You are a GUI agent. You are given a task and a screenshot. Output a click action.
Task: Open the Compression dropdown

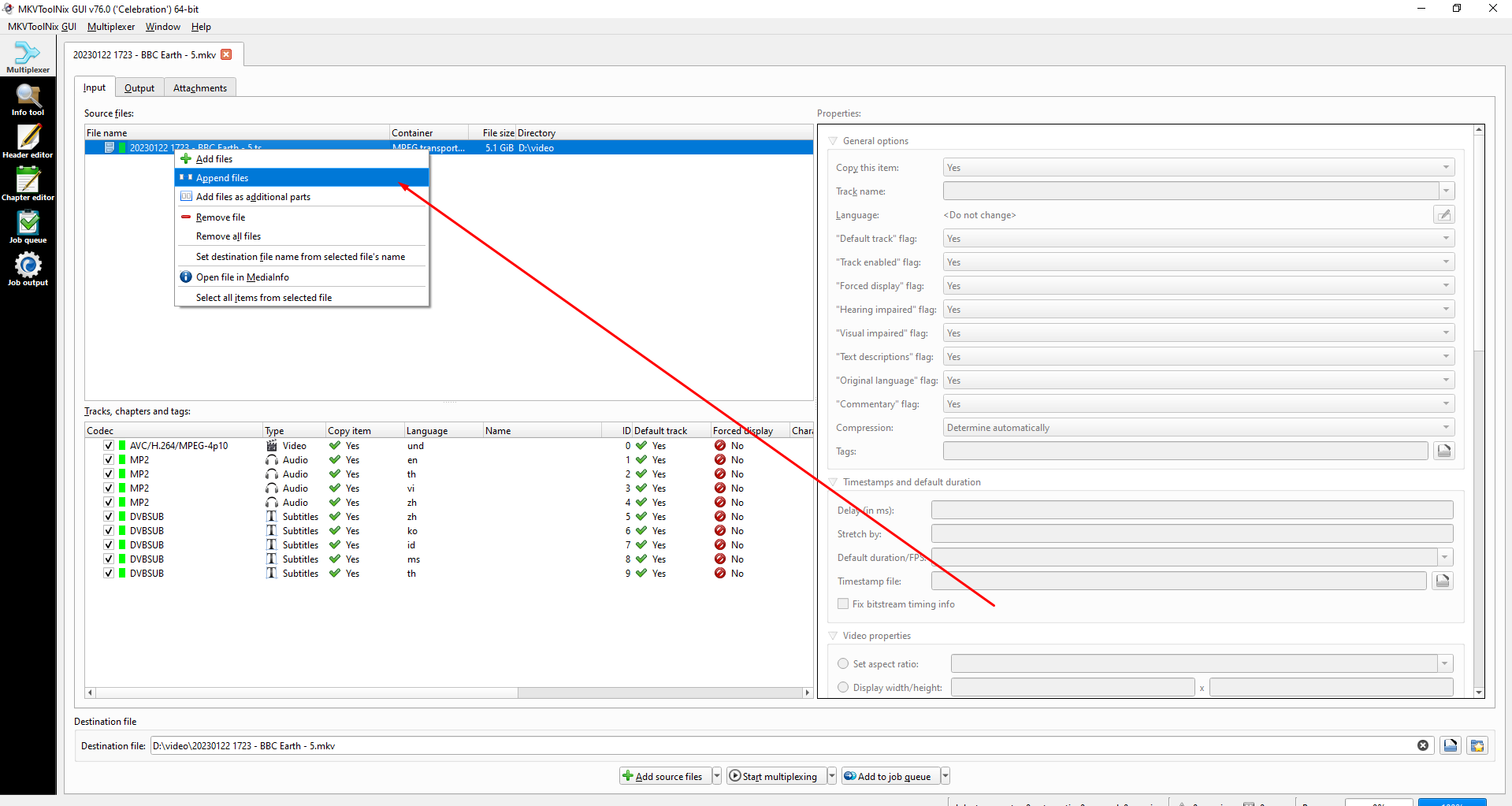pos(1198,428)
